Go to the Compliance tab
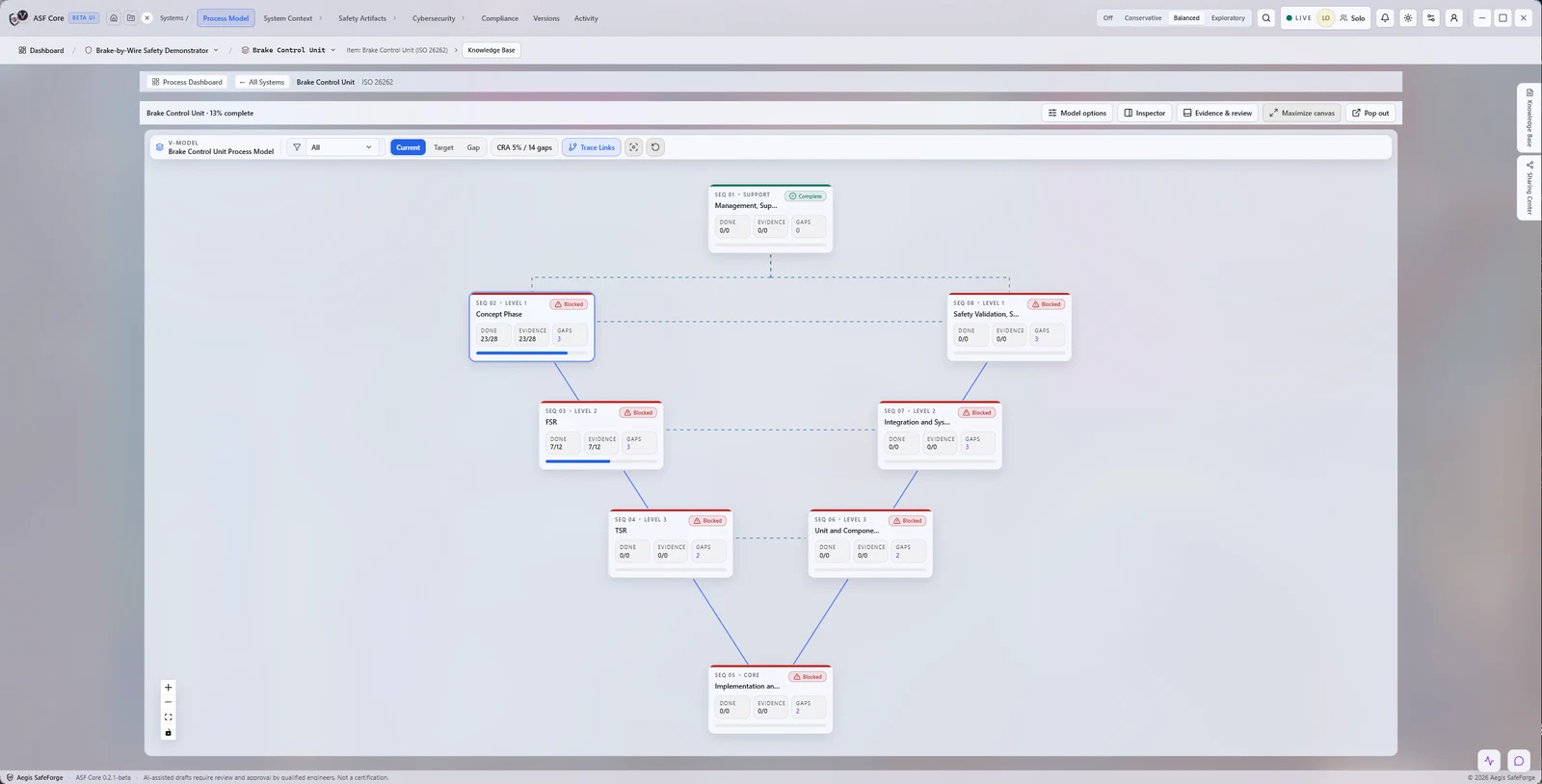The height and width of the screenshot is (784, 1542). (x=500, y=18)
